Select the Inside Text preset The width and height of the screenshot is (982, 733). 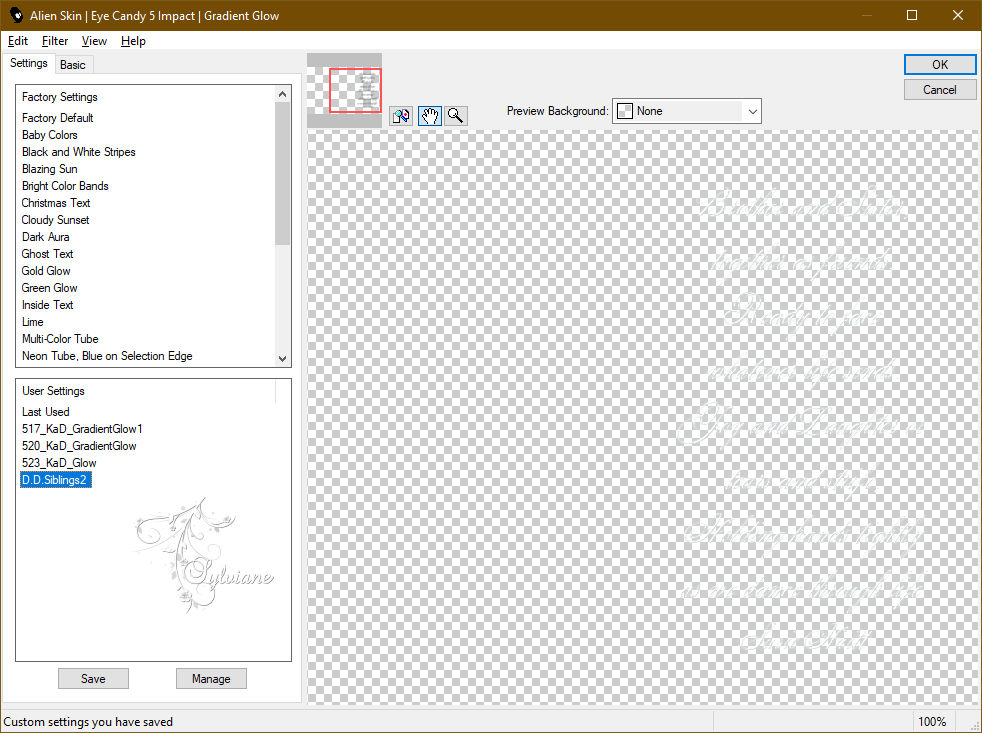pyautogui.click(x=47, y=304)
